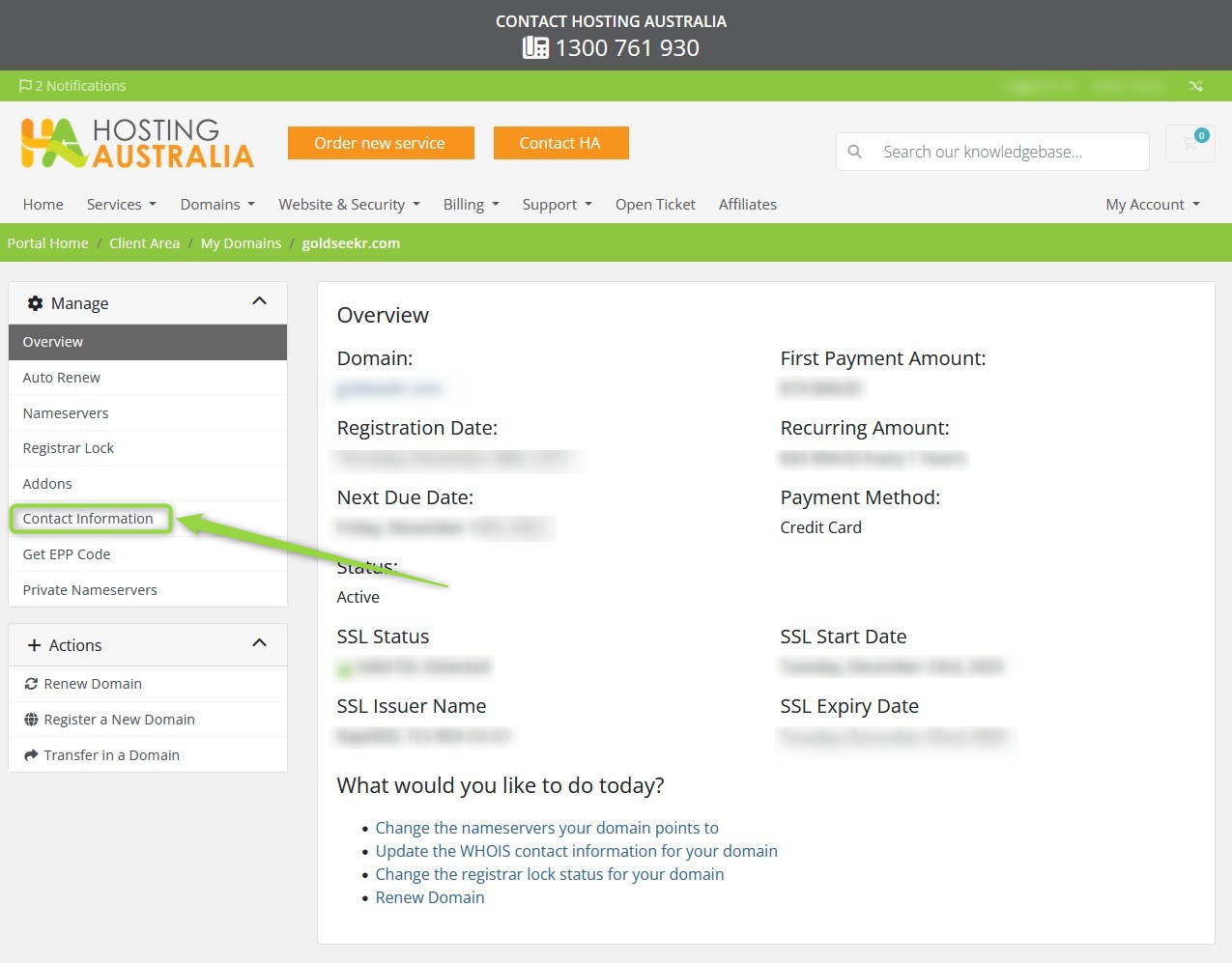Click the Contact HA button
Viewport: 1232px width, 963px height.
(560, 143)
